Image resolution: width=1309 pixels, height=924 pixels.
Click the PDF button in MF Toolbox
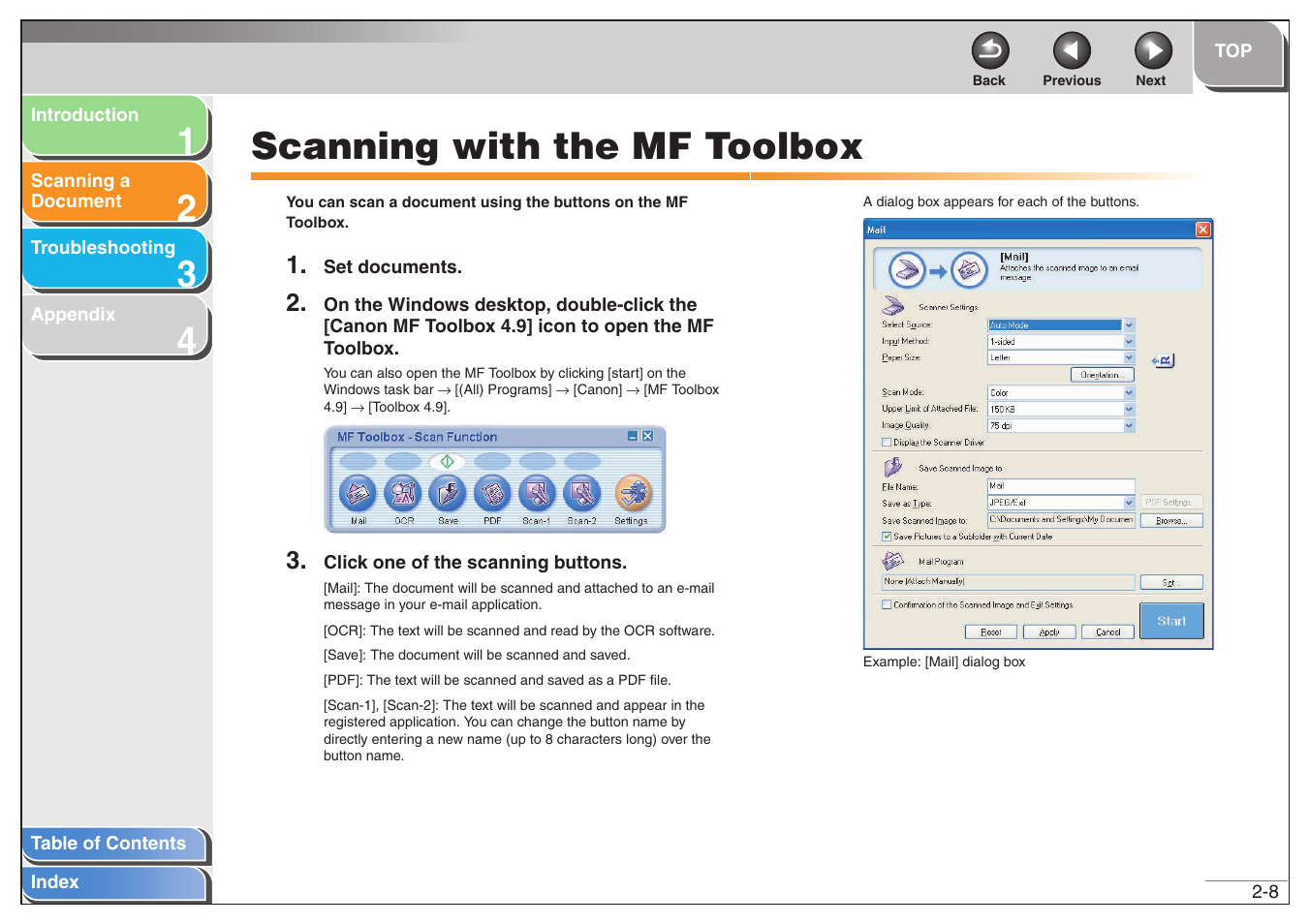click(492, 493)
